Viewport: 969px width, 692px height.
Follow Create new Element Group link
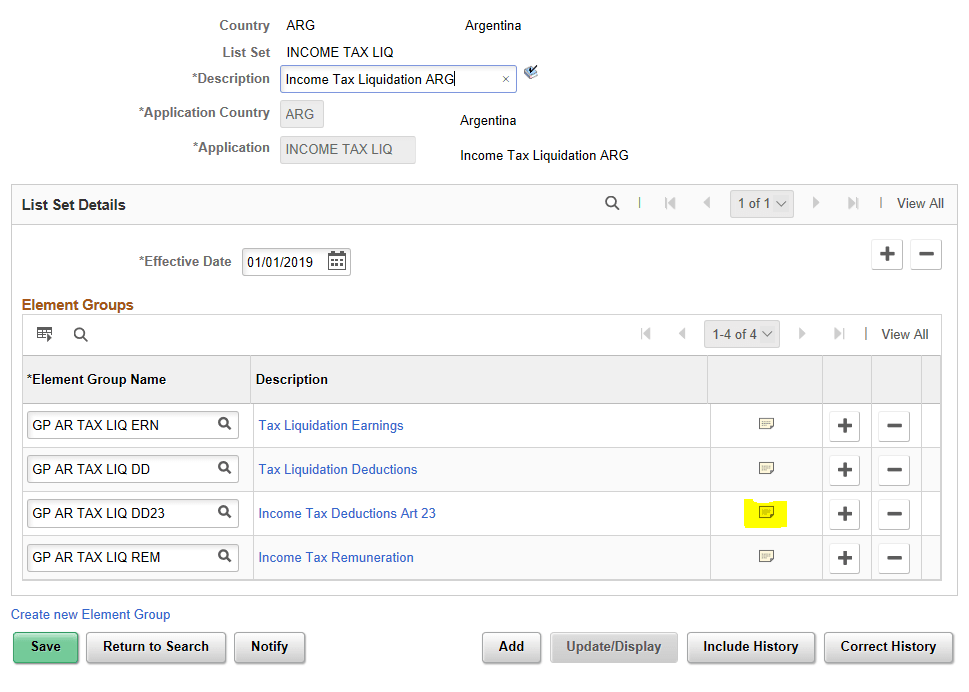90,614
